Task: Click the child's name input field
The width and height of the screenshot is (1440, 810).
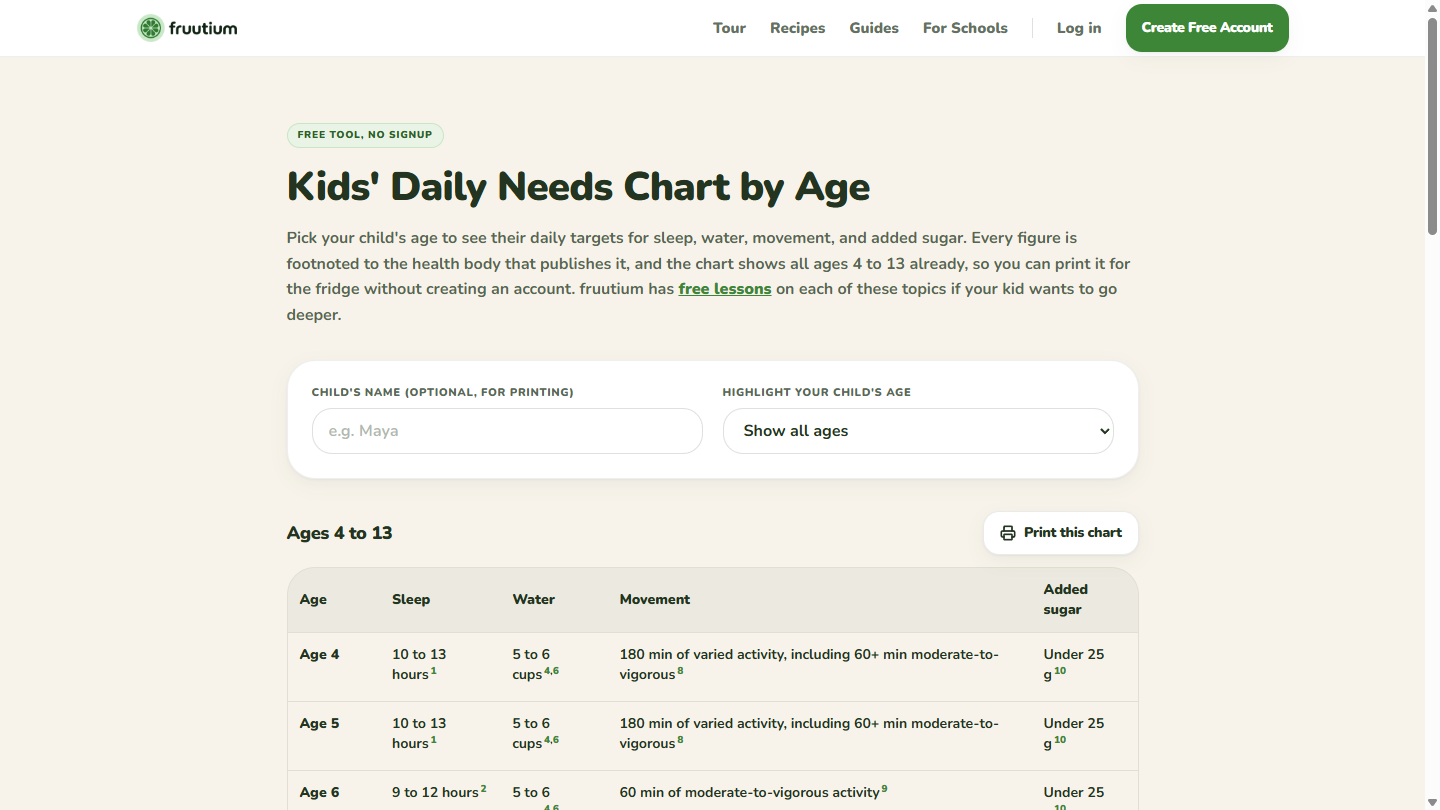Action: (x=507, y=431)
